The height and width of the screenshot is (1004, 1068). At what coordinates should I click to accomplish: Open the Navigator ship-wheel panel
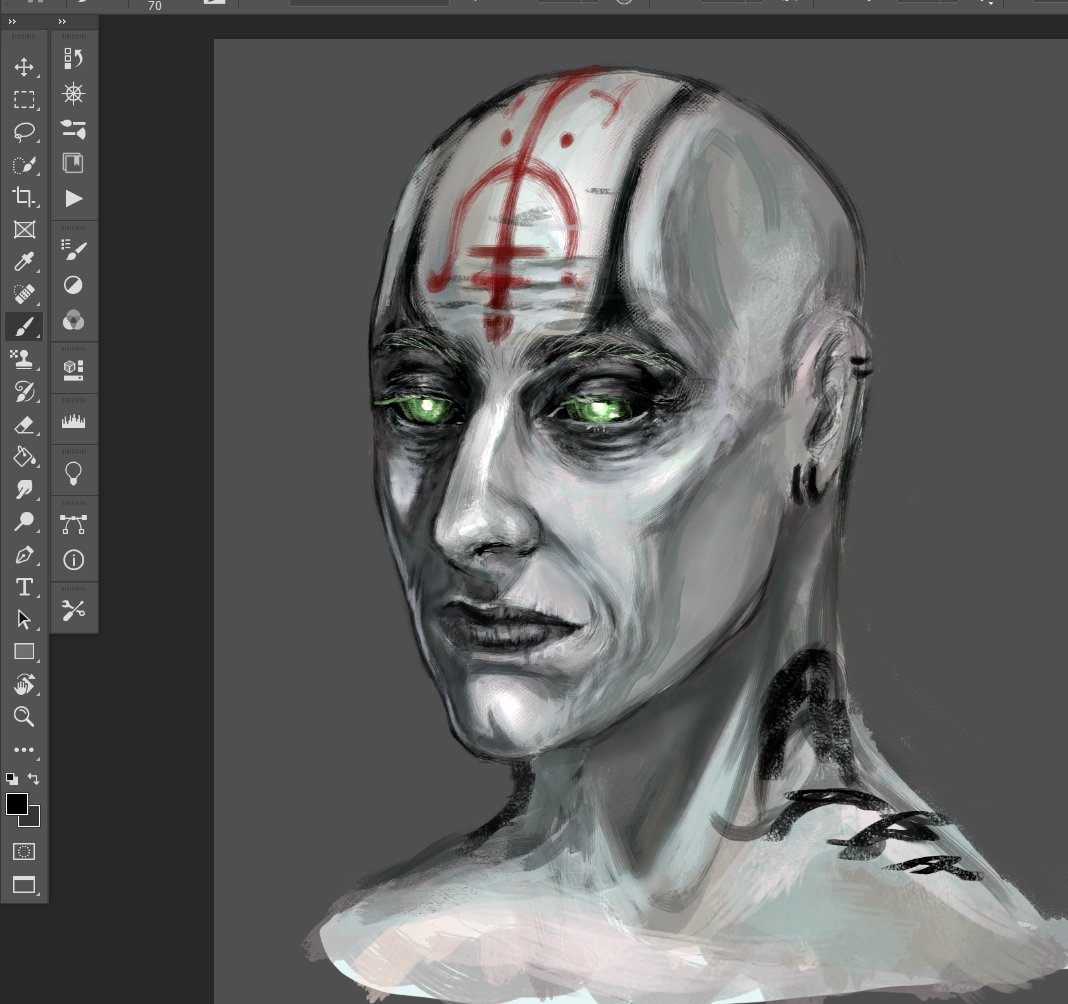[x=74, y=93]
